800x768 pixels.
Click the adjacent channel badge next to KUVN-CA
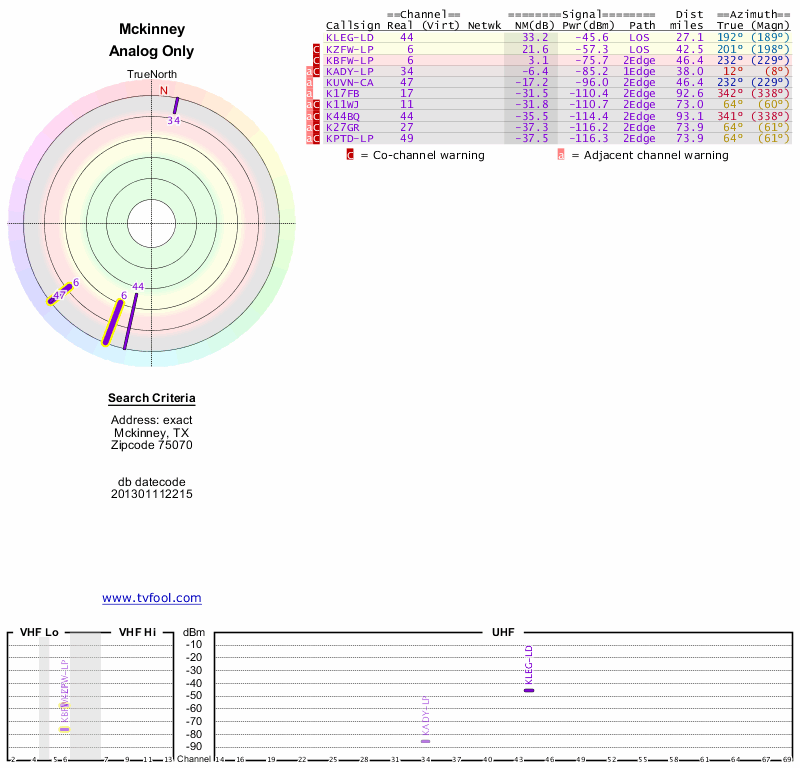click(309, 82)
